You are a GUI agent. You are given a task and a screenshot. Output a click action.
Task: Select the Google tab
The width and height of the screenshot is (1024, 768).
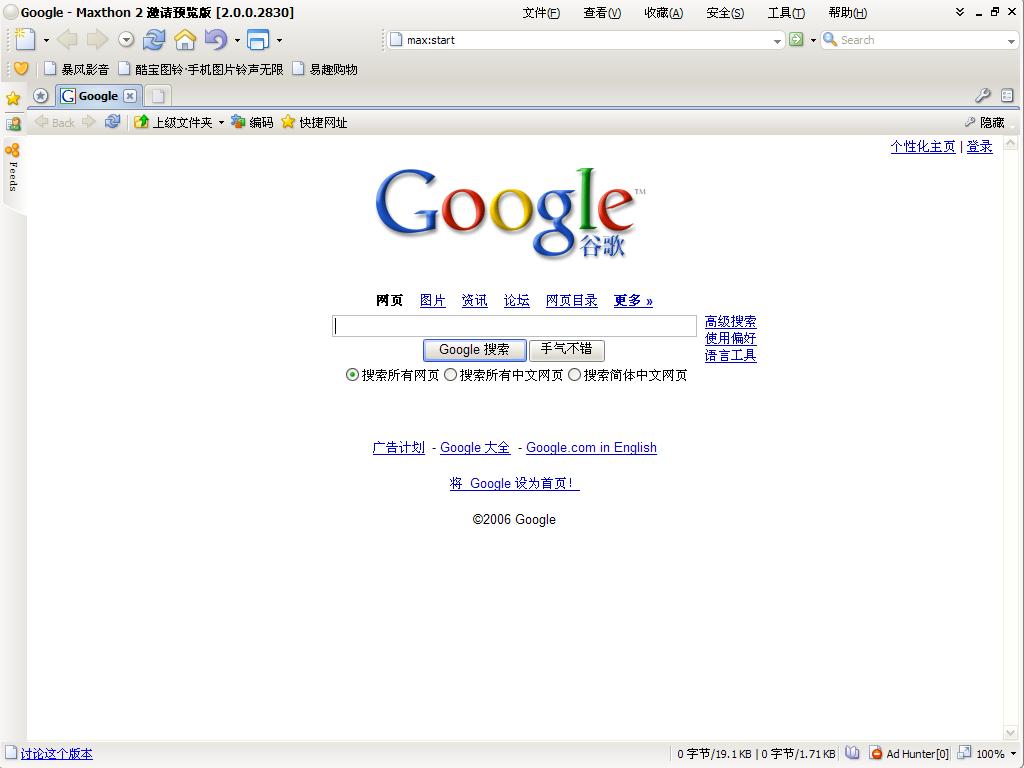coord(97,96)
